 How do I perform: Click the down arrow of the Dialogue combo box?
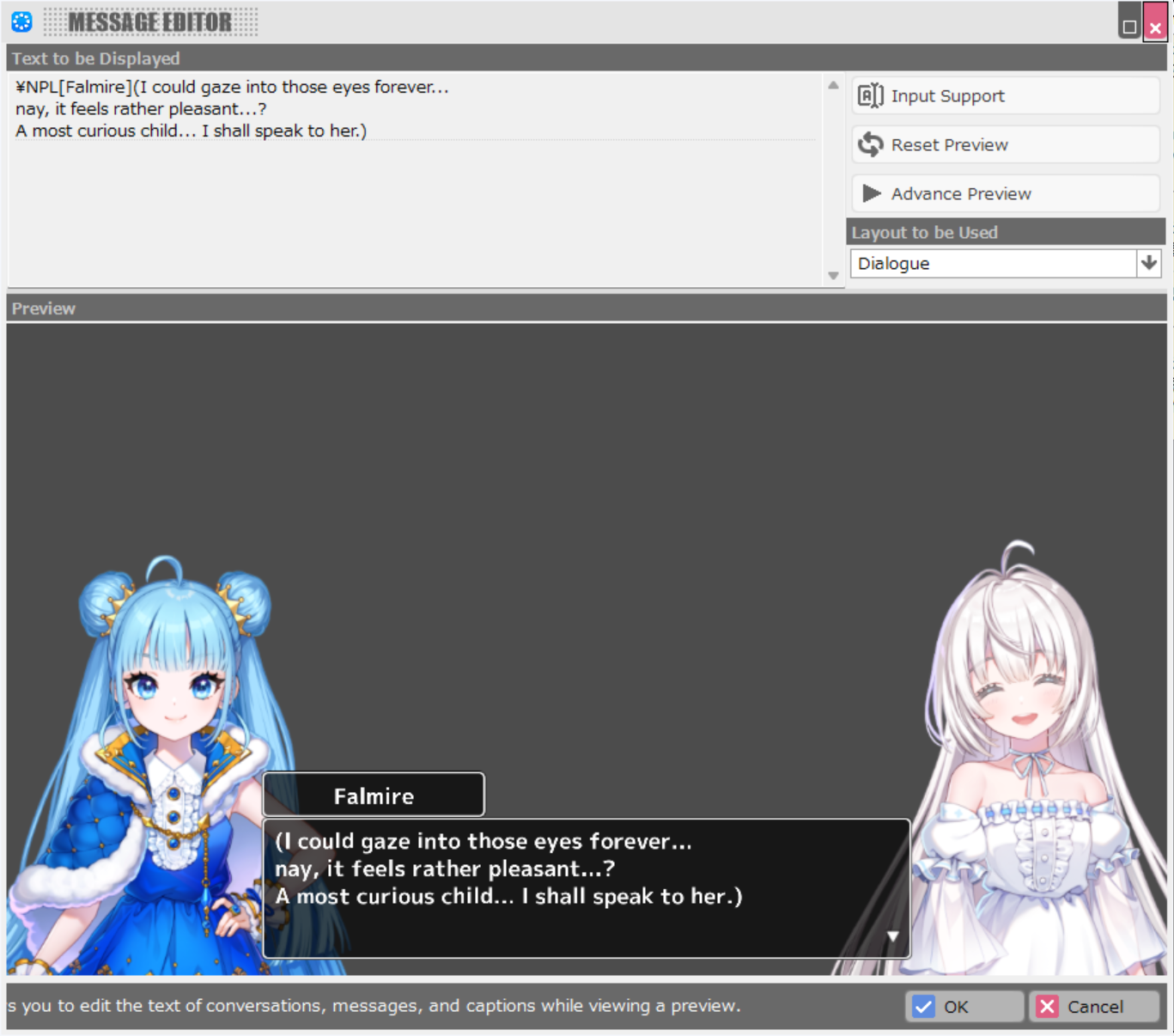tap(1149, 263)
